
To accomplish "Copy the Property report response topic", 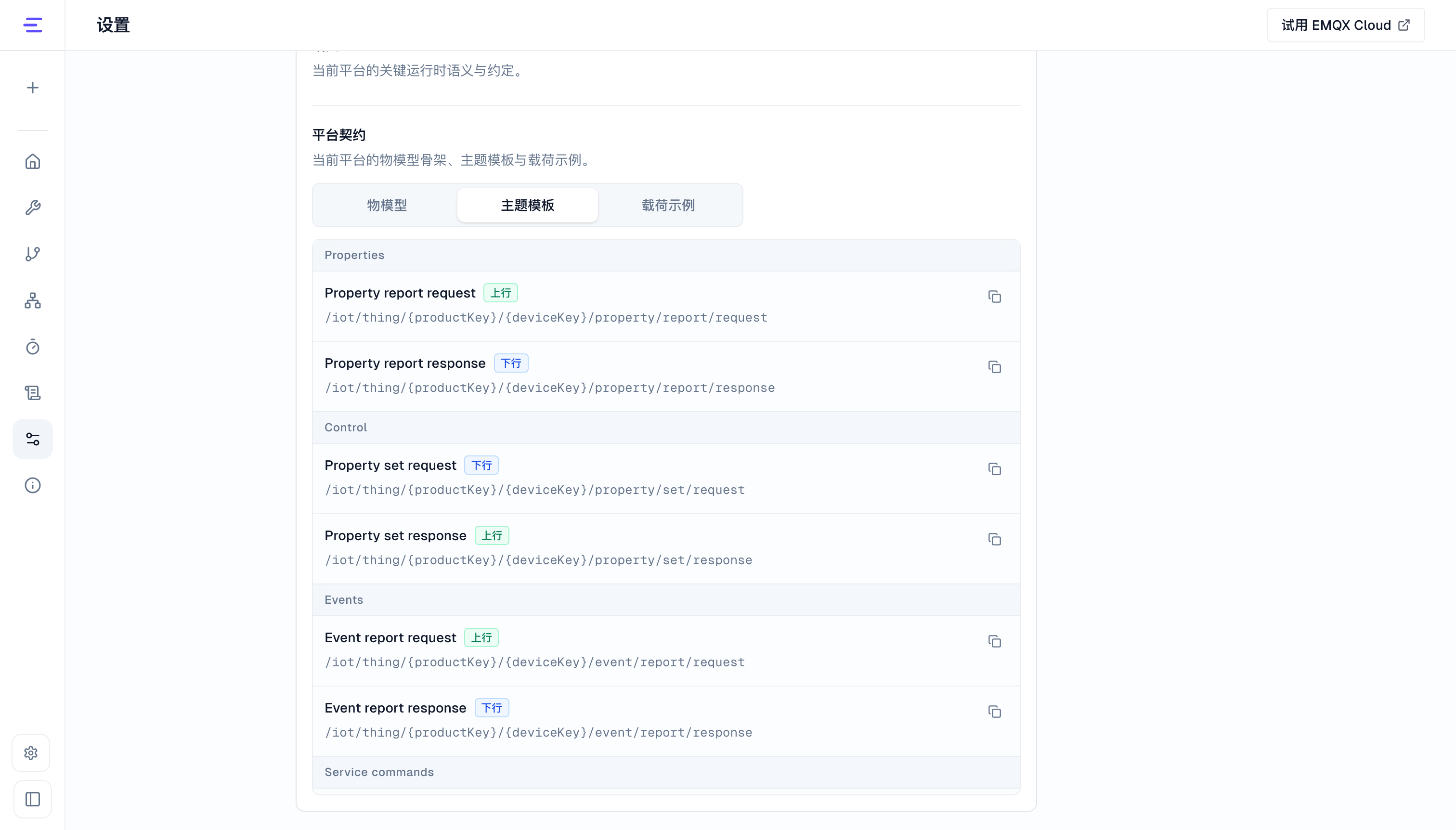I will [994, 366].
